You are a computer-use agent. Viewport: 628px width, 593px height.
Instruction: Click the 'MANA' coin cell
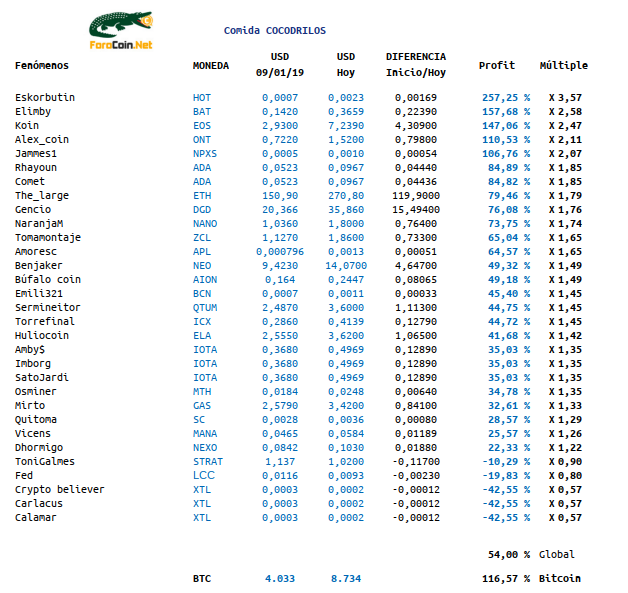tap(205, 434)
